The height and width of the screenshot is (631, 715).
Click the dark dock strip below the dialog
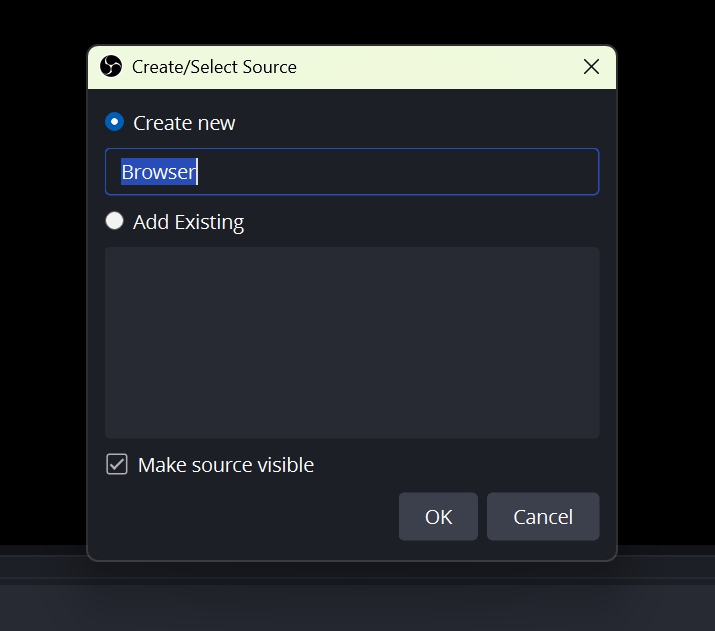point(358,602)
